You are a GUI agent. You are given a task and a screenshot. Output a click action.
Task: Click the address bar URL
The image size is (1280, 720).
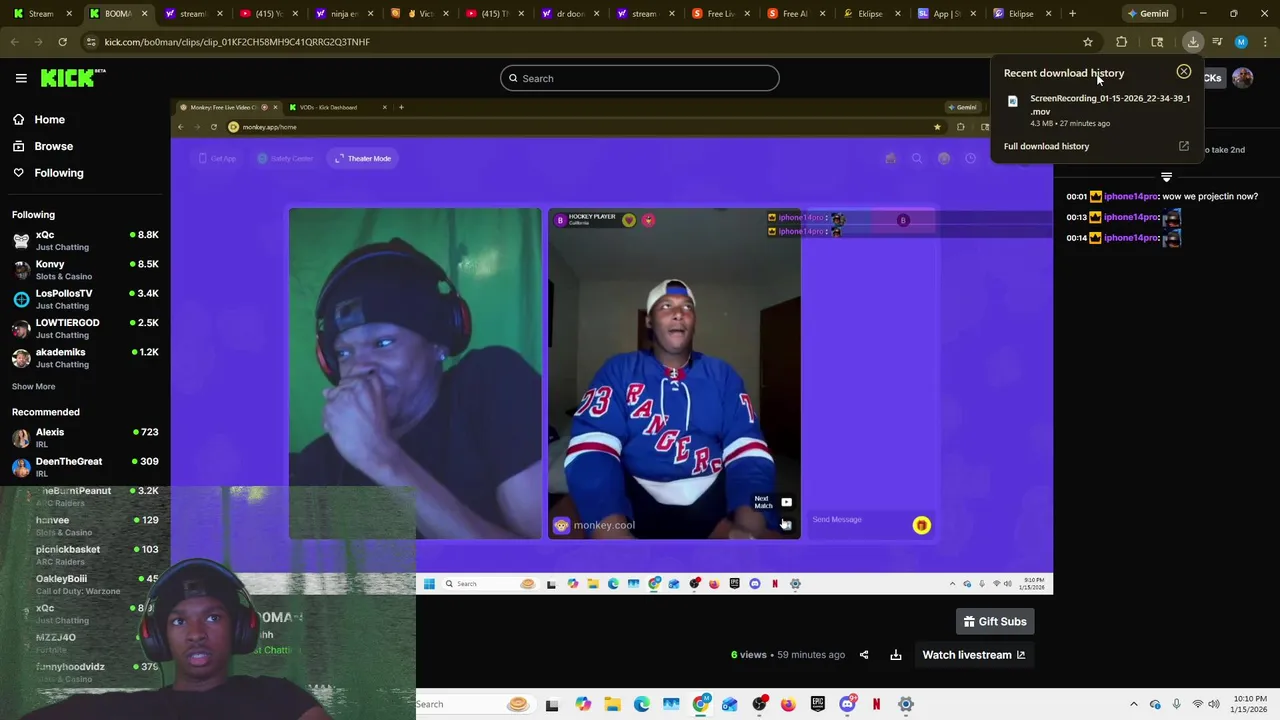point(237,42)
